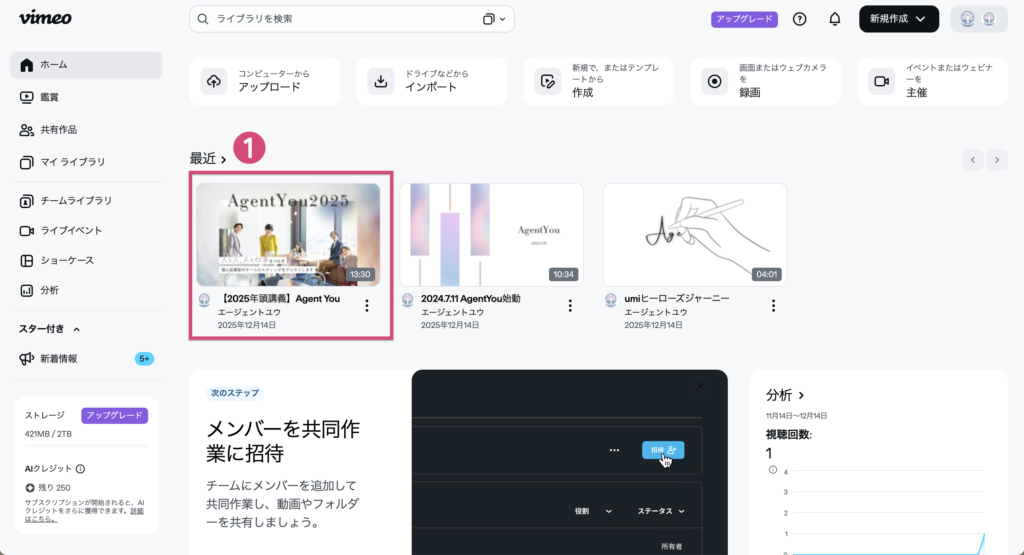Viewport: 1024px width, 555px height.
Task: Open options menu for umiヒーローズジャーニー video
Action: tap(773, 306)
